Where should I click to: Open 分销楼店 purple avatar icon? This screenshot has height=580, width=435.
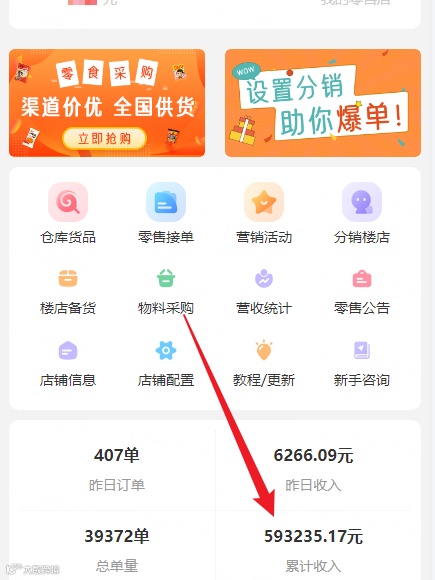[362, 202]
